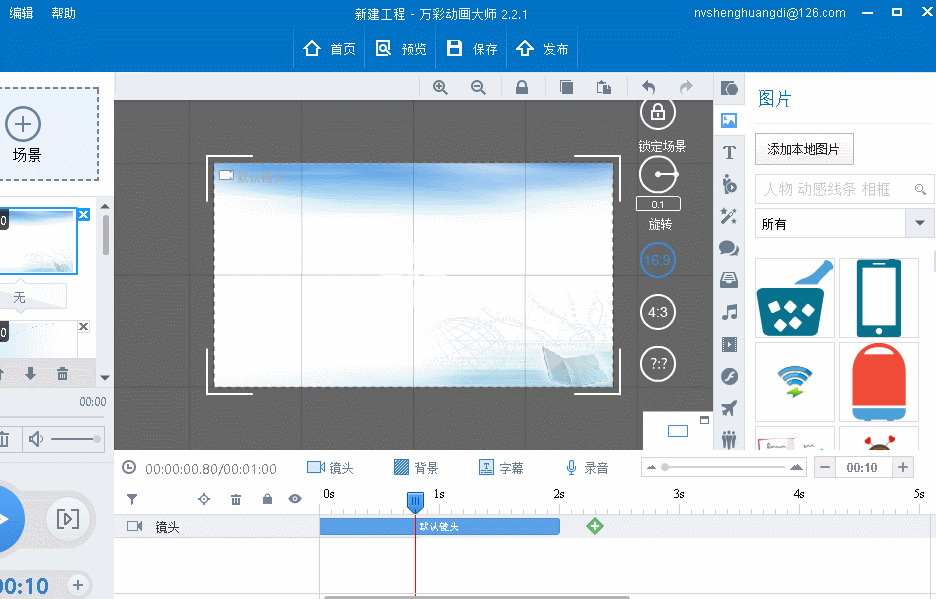
Task: Select the ice bucket picture thumbnail
Action: pos(795,297)
